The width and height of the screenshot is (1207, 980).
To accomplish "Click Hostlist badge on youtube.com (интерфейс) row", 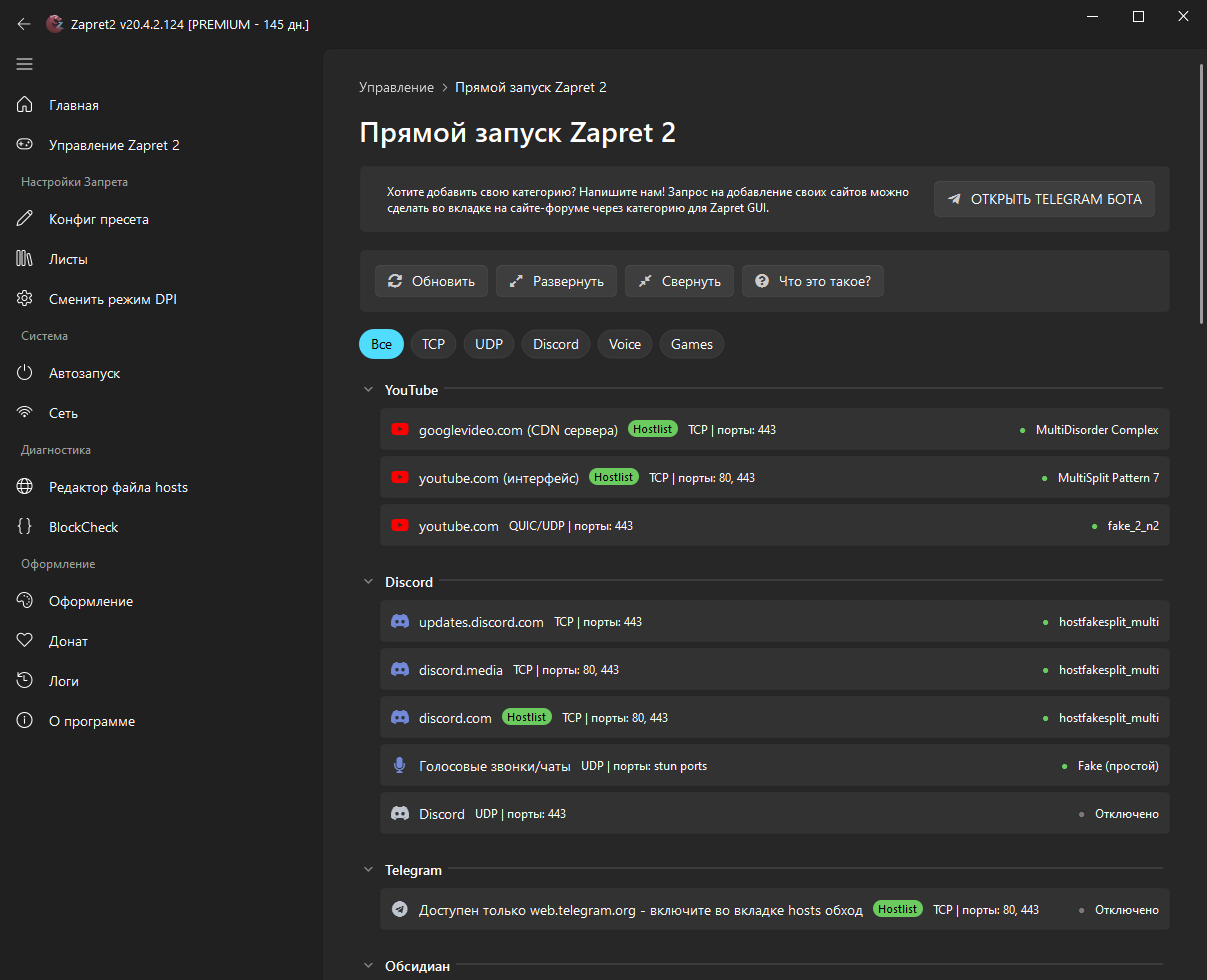I will pyautogui.click(x=614, y=477).
